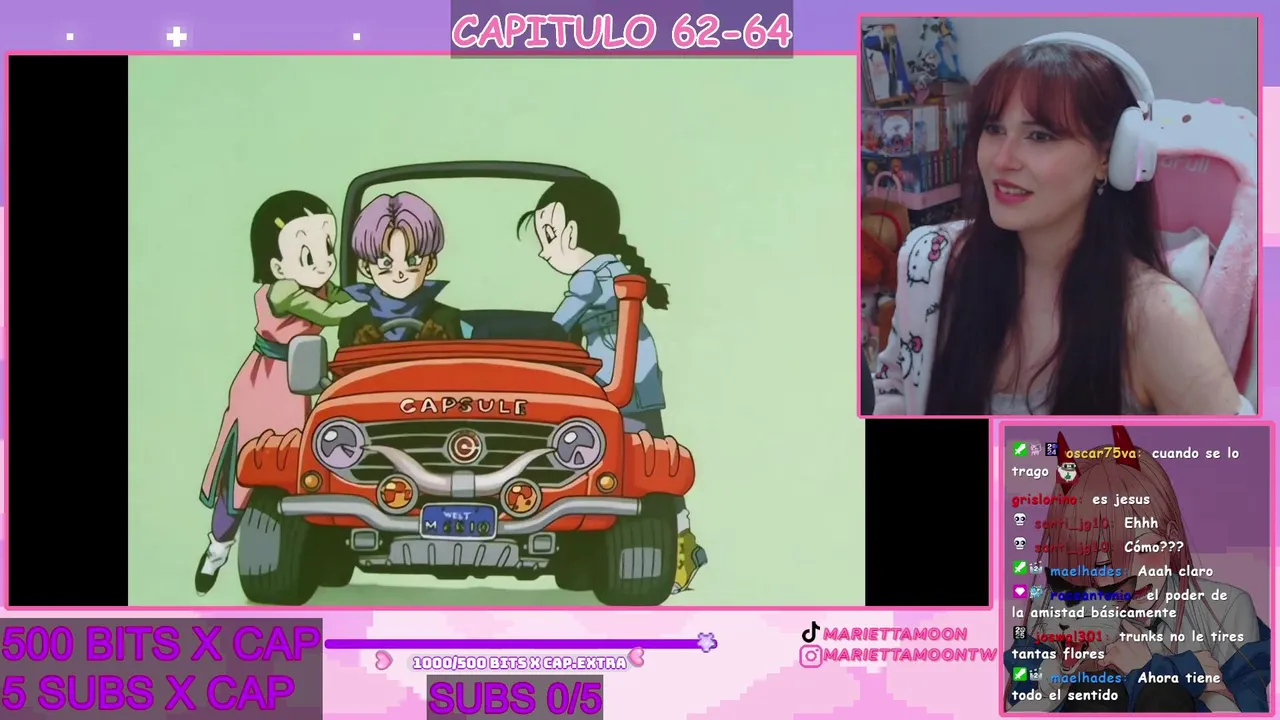Viewport: 1280px width, 720px height.
Task: Open the MARIETTAMOONTW Instagram handle
Action: [x=910, y=655]
